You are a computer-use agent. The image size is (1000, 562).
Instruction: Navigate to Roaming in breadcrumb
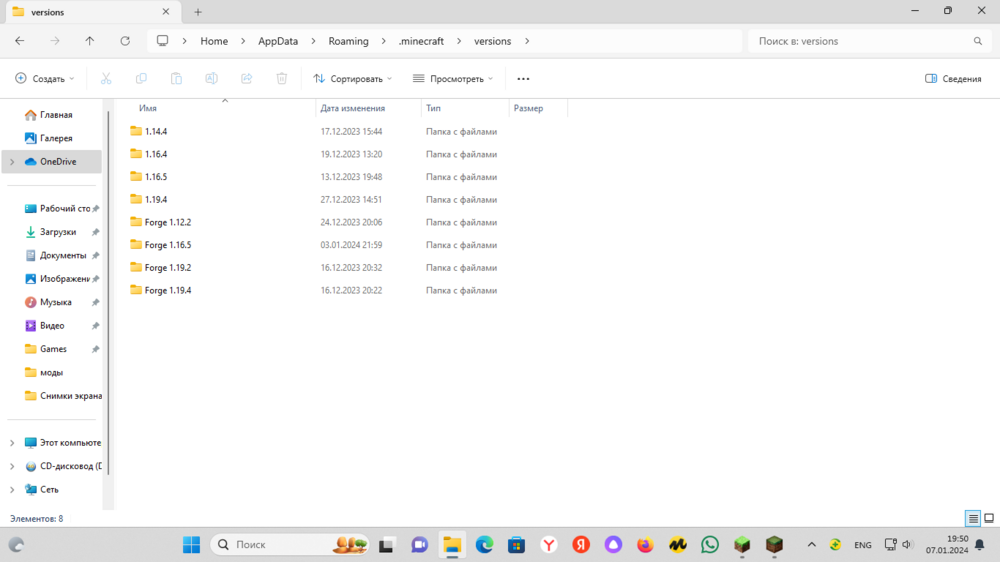point(348,41)
